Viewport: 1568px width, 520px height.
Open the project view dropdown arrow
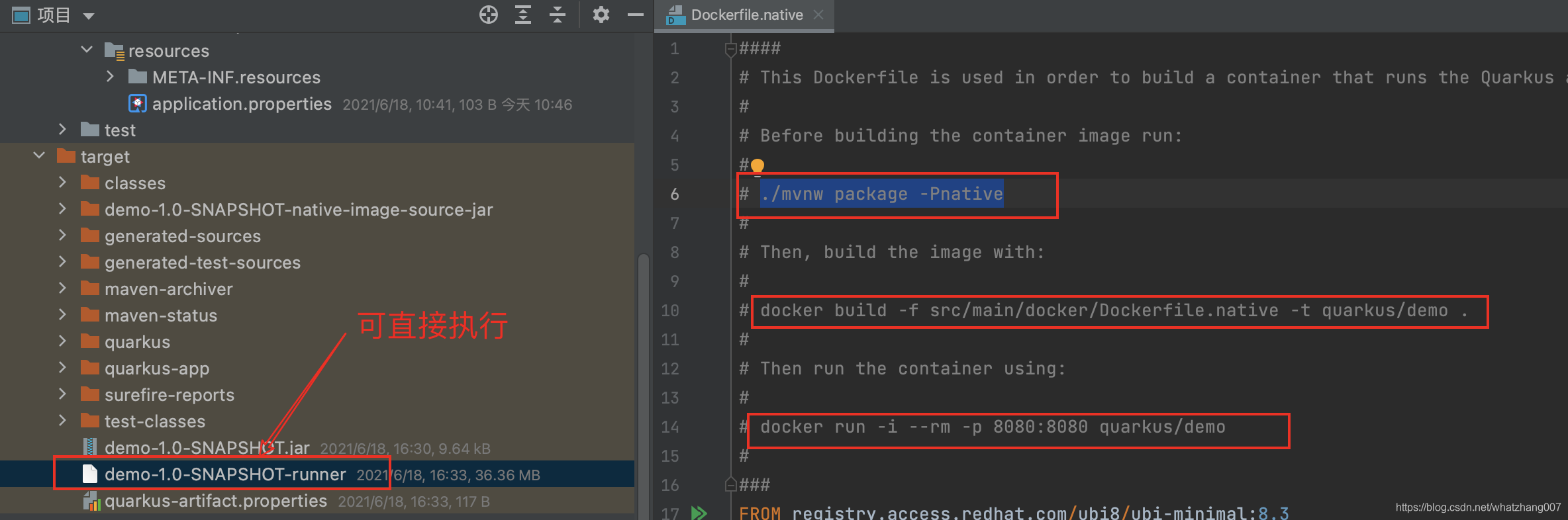click(x=89, y=16)
